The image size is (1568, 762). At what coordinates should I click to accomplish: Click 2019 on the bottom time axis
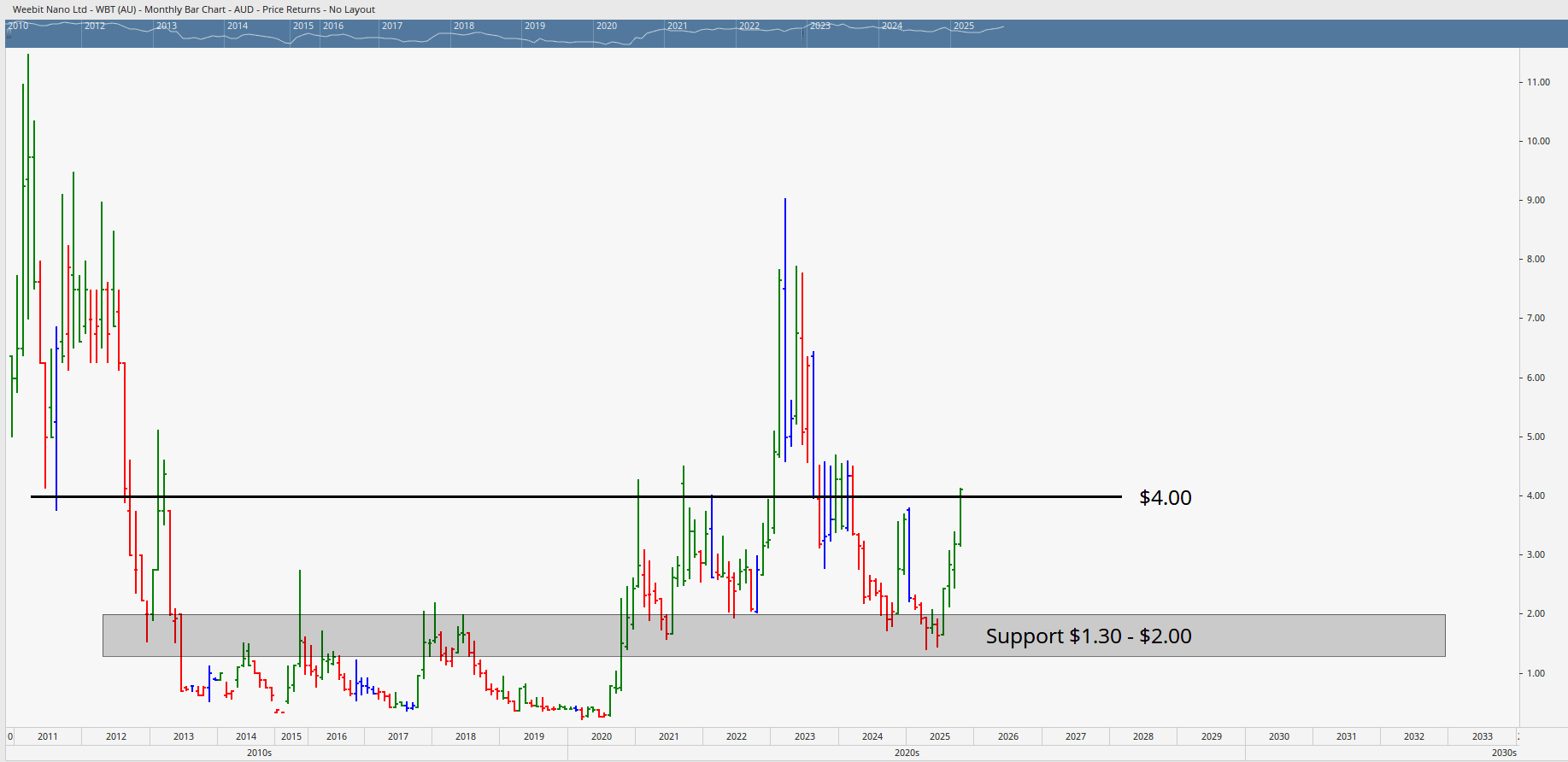tap(534, 736)
